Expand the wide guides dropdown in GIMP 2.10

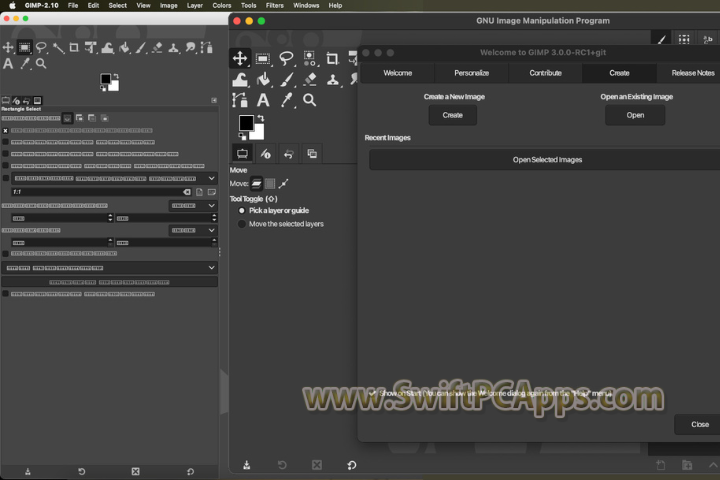coord(109,268)
